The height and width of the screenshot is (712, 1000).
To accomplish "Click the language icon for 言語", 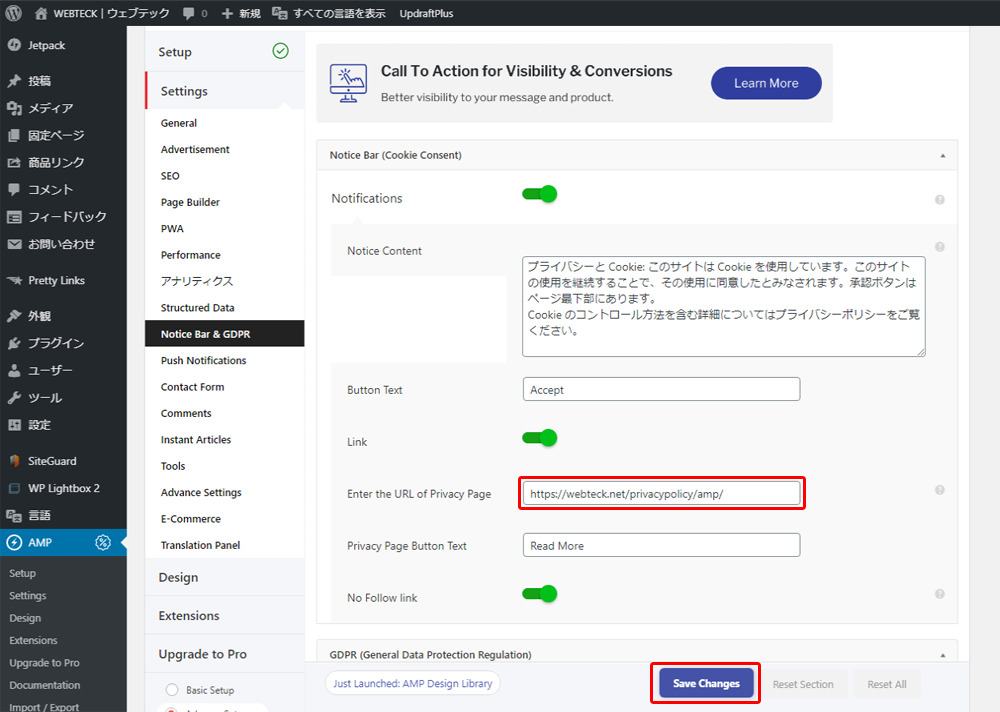I will point(14,515).
